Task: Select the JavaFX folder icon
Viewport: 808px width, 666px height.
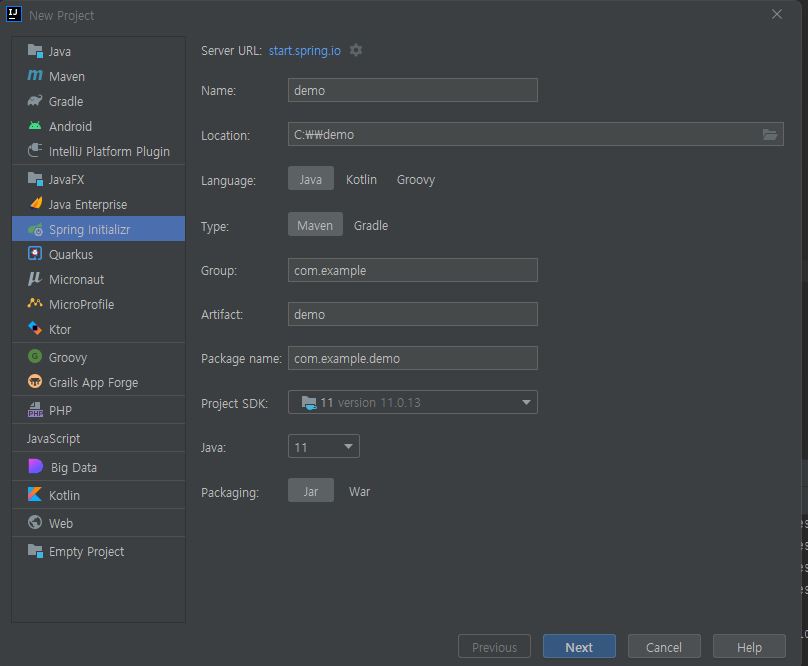Action: (35, 179)
